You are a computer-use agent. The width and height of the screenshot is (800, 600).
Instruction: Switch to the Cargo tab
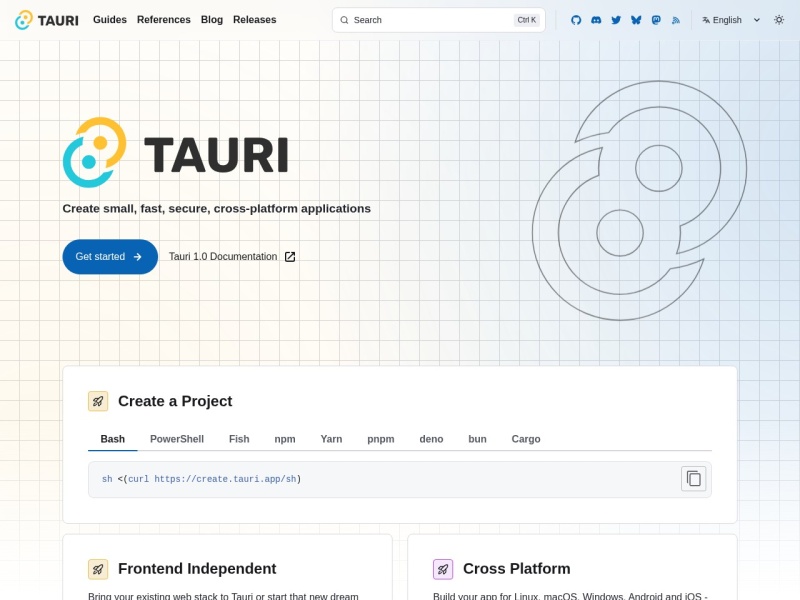(526, 439)
